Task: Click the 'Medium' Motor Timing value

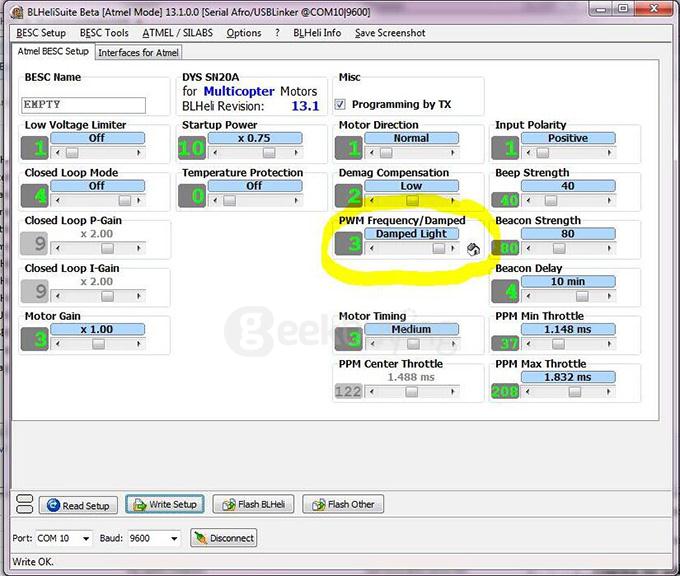Action: pos(411,329)
